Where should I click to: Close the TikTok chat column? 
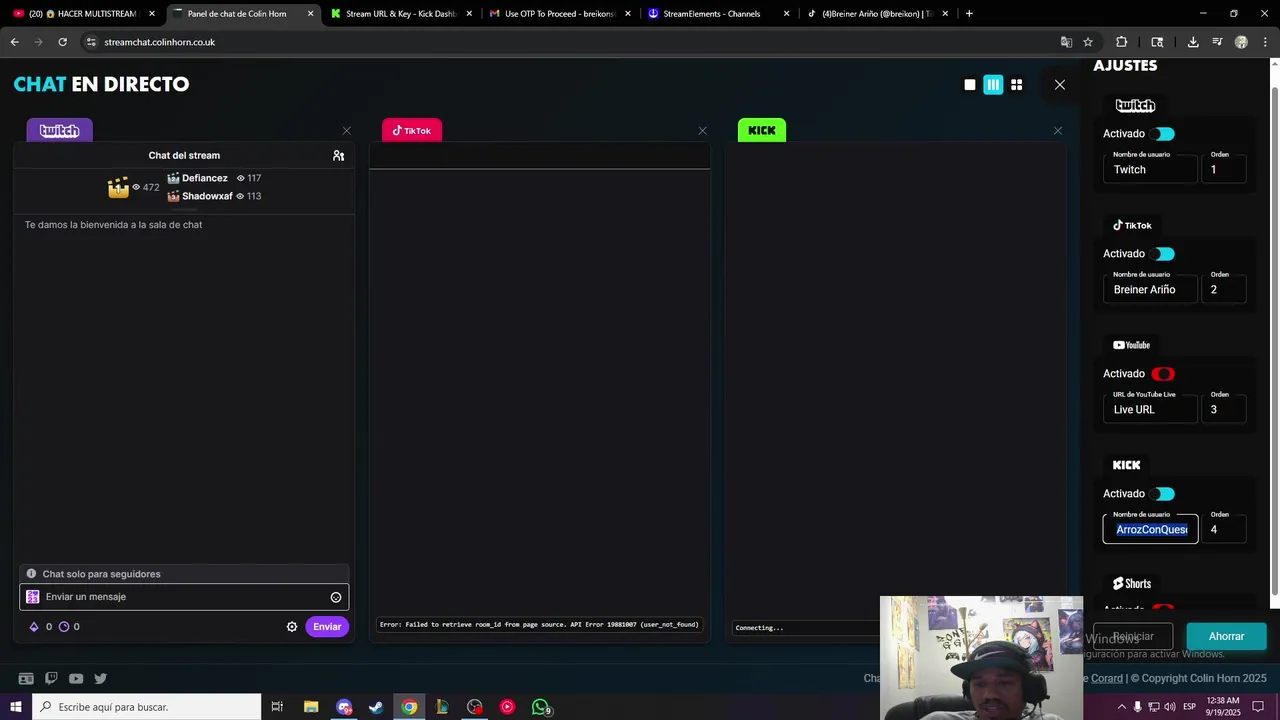[x=703, y=131]
